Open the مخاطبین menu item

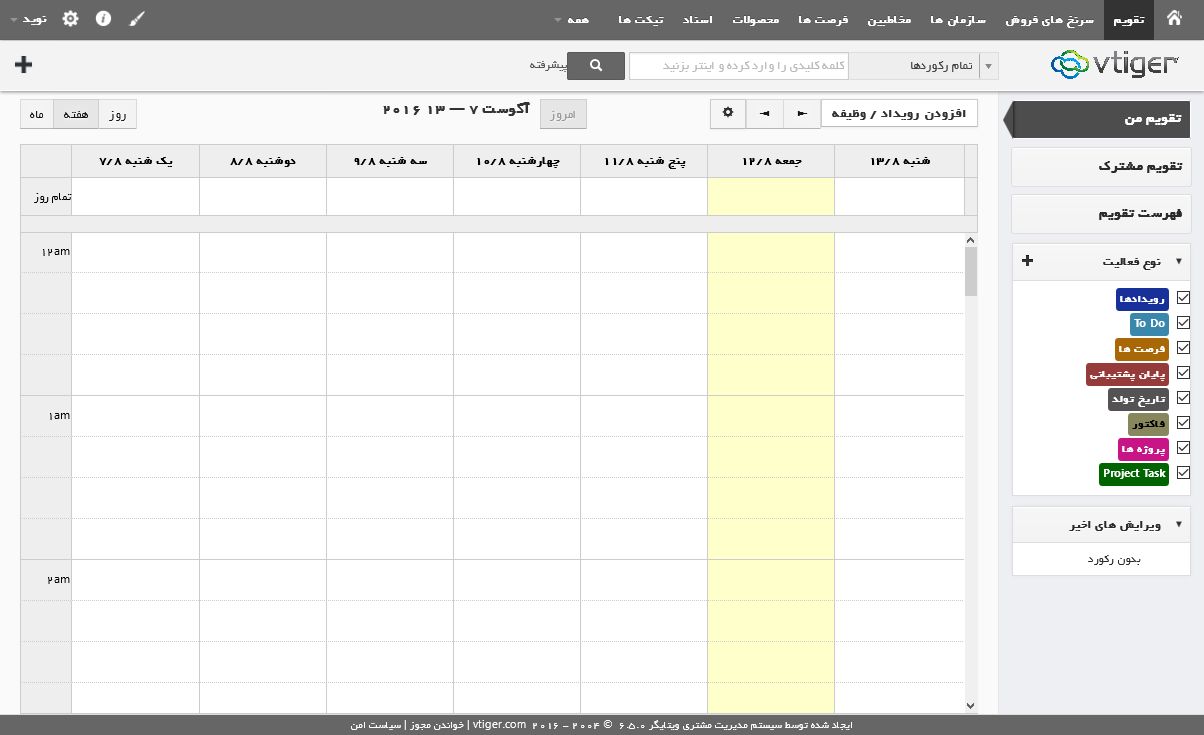point(888,20)
